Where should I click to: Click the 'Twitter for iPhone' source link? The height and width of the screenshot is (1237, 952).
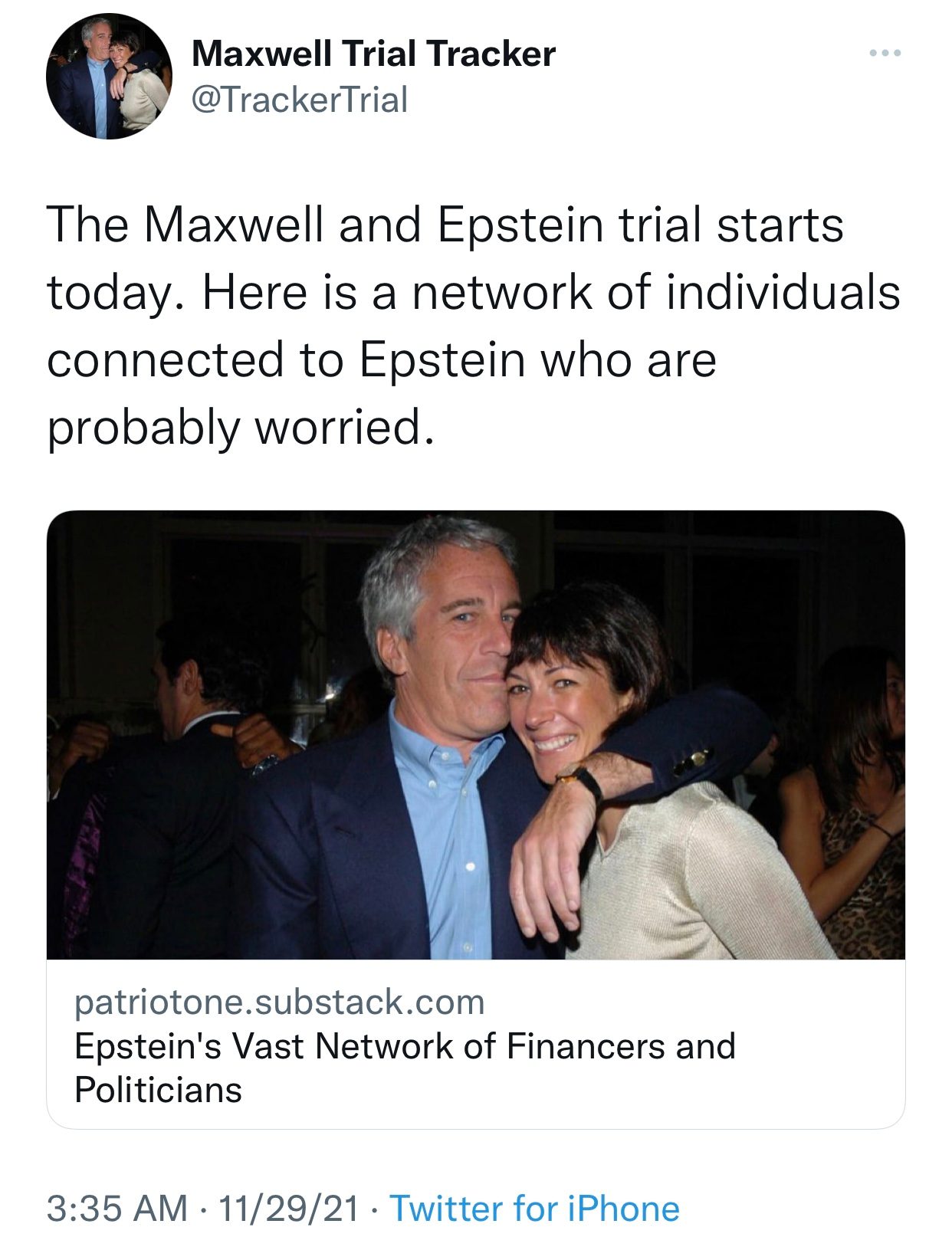[x=535, y=1209]
